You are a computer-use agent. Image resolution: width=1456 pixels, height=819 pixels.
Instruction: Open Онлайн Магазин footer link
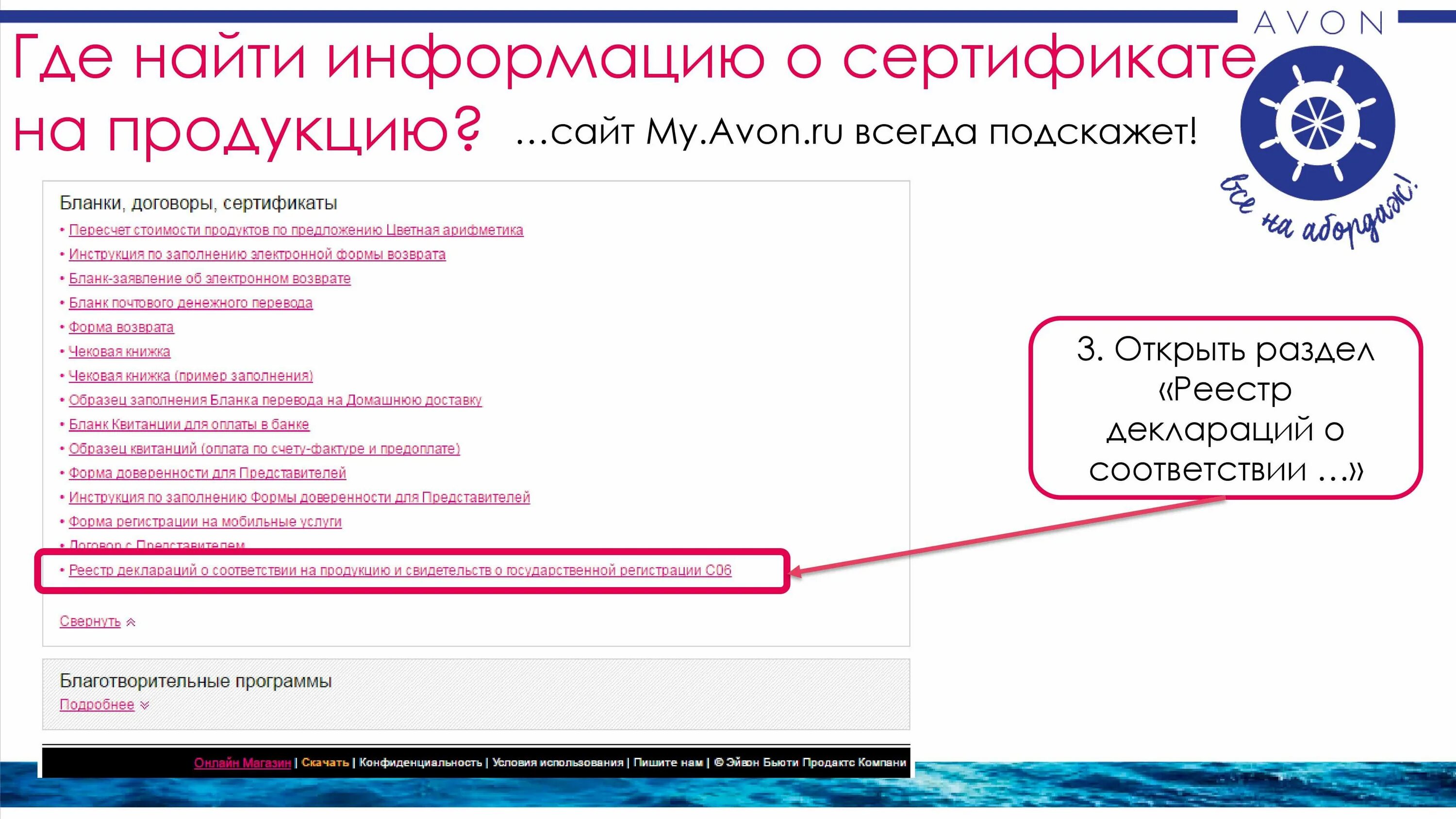click(243, 763)
